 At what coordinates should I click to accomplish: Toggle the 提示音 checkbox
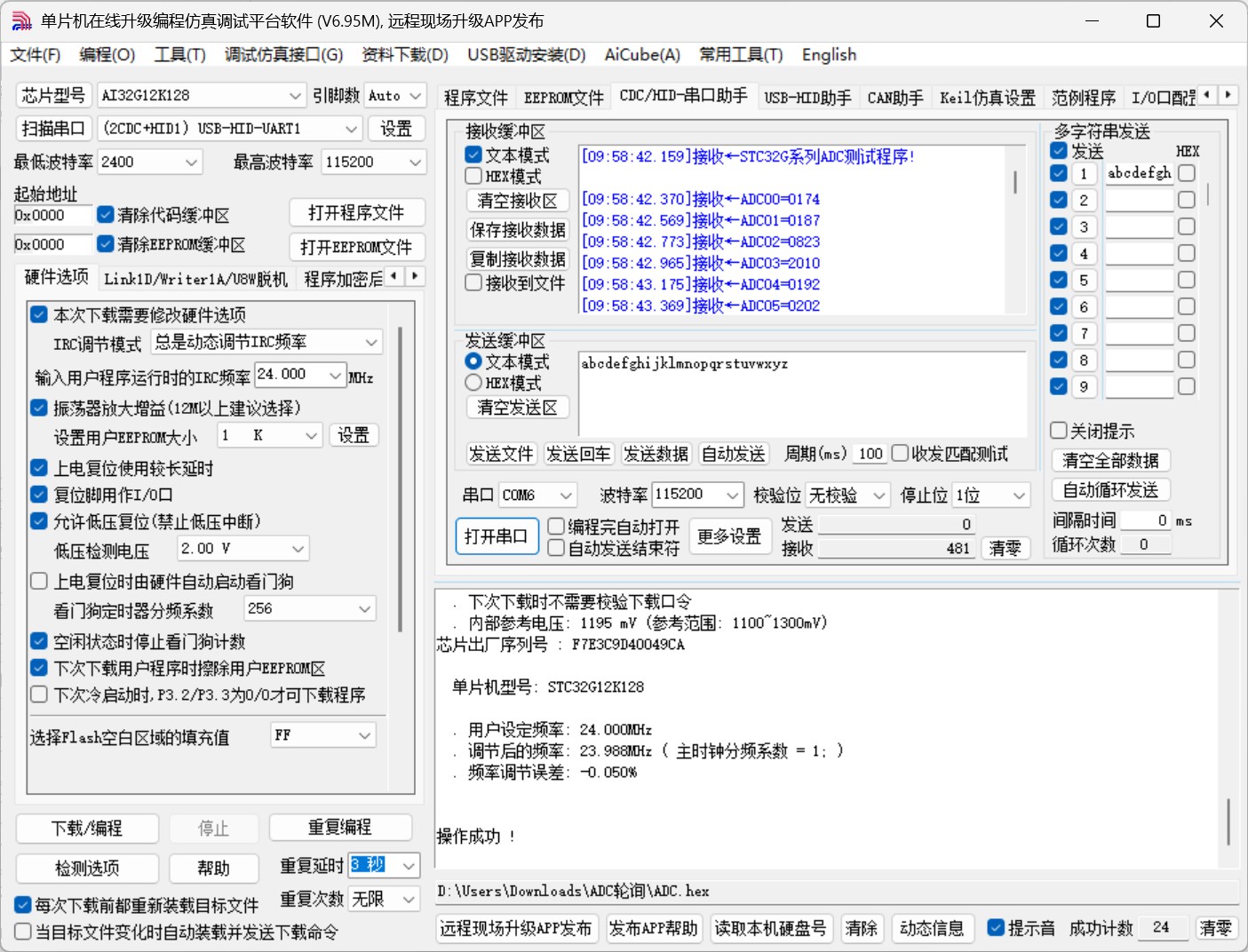click(996, 928)
